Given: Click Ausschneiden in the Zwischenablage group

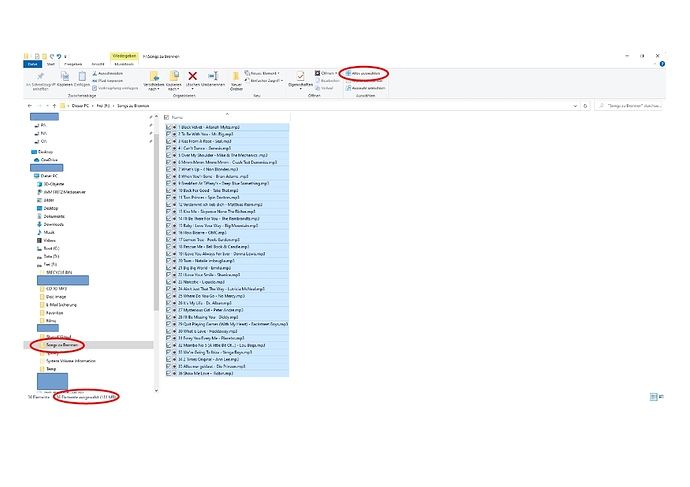Looking at the screenshot, I should point(108,73).
